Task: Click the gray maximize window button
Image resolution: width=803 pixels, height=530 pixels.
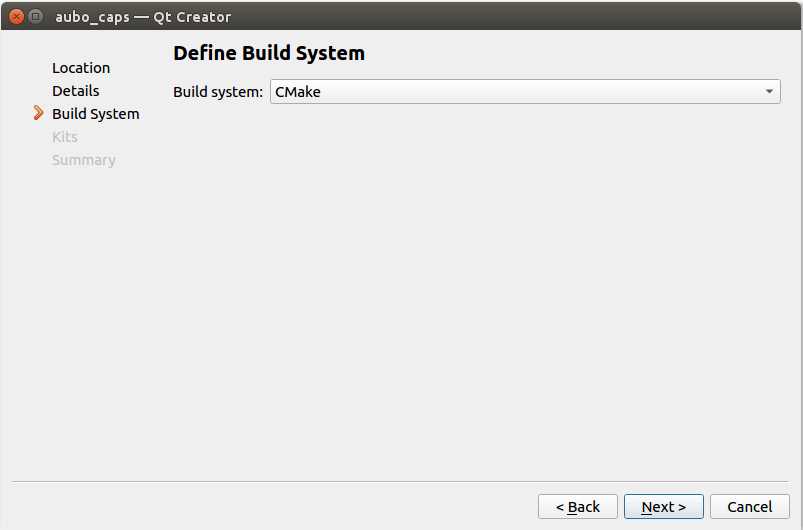Action: [x=35, y=16]
